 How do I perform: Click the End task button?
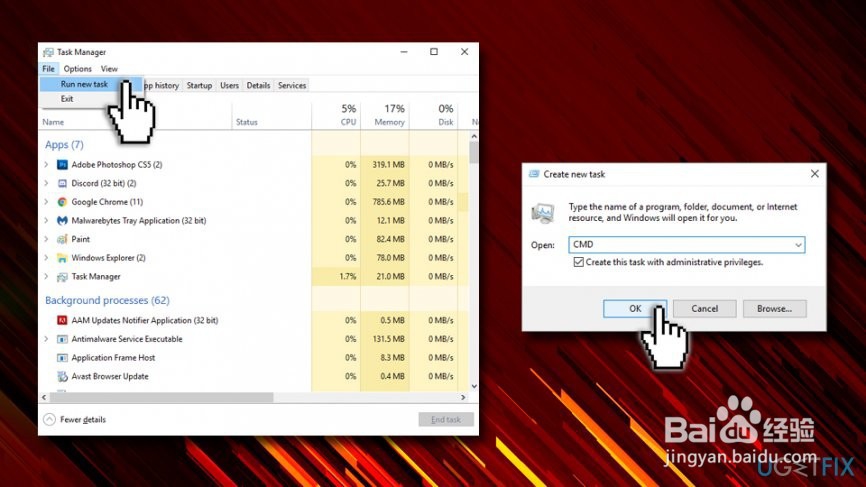(446, 420)
